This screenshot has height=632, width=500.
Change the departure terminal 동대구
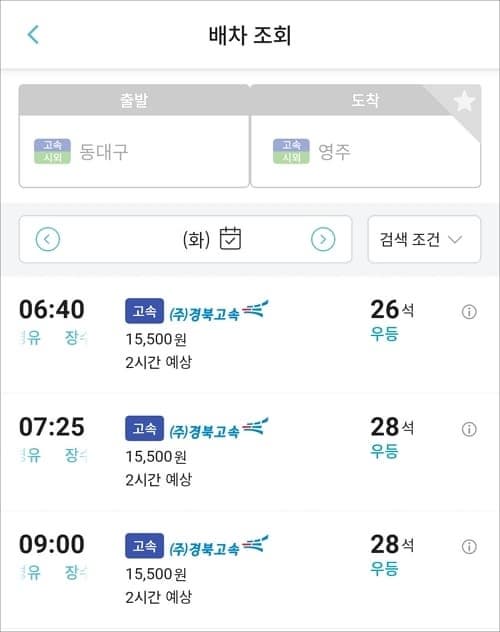134,152
